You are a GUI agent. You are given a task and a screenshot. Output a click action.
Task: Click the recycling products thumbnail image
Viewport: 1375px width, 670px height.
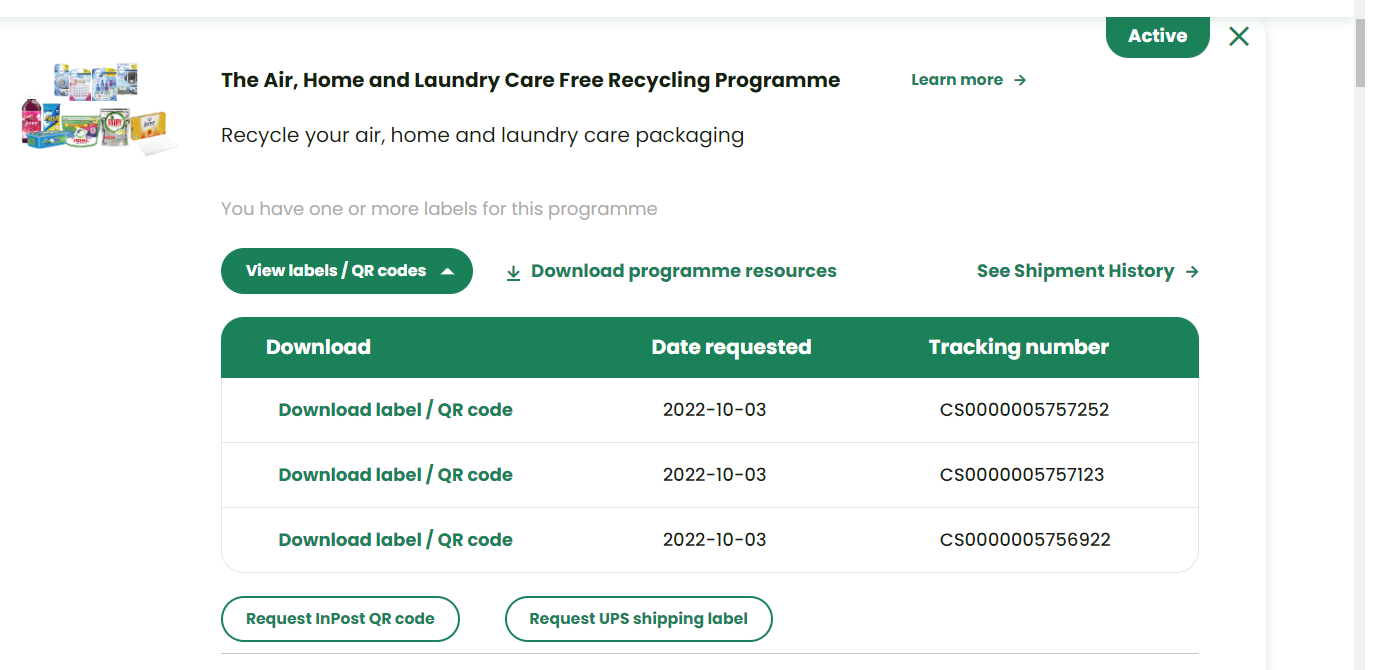[x=97, y=108]
